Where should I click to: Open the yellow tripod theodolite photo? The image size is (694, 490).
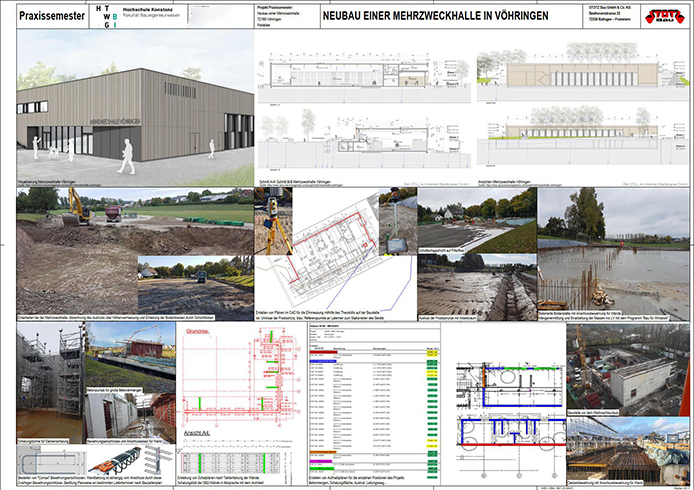(273, 221)
